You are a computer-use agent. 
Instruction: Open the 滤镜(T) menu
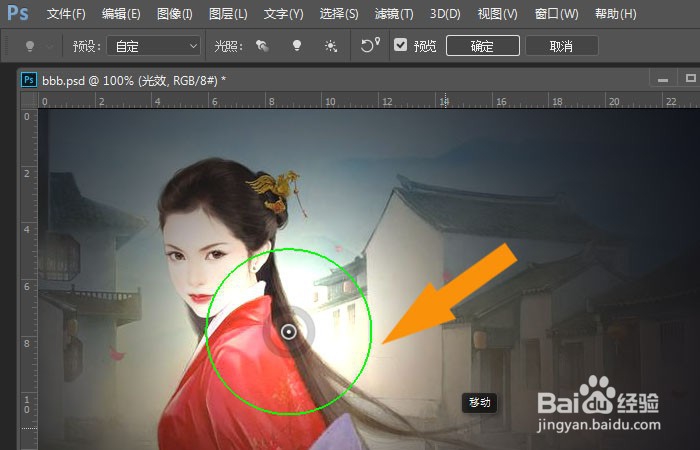pos(394,14)
